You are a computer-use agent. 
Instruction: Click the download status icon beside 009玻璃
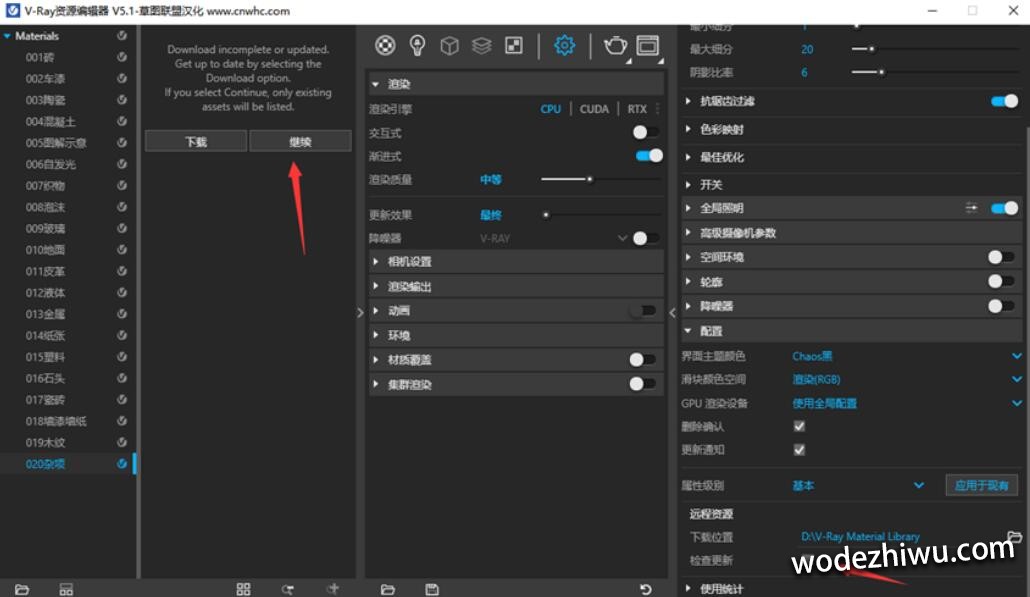(122, 228)
